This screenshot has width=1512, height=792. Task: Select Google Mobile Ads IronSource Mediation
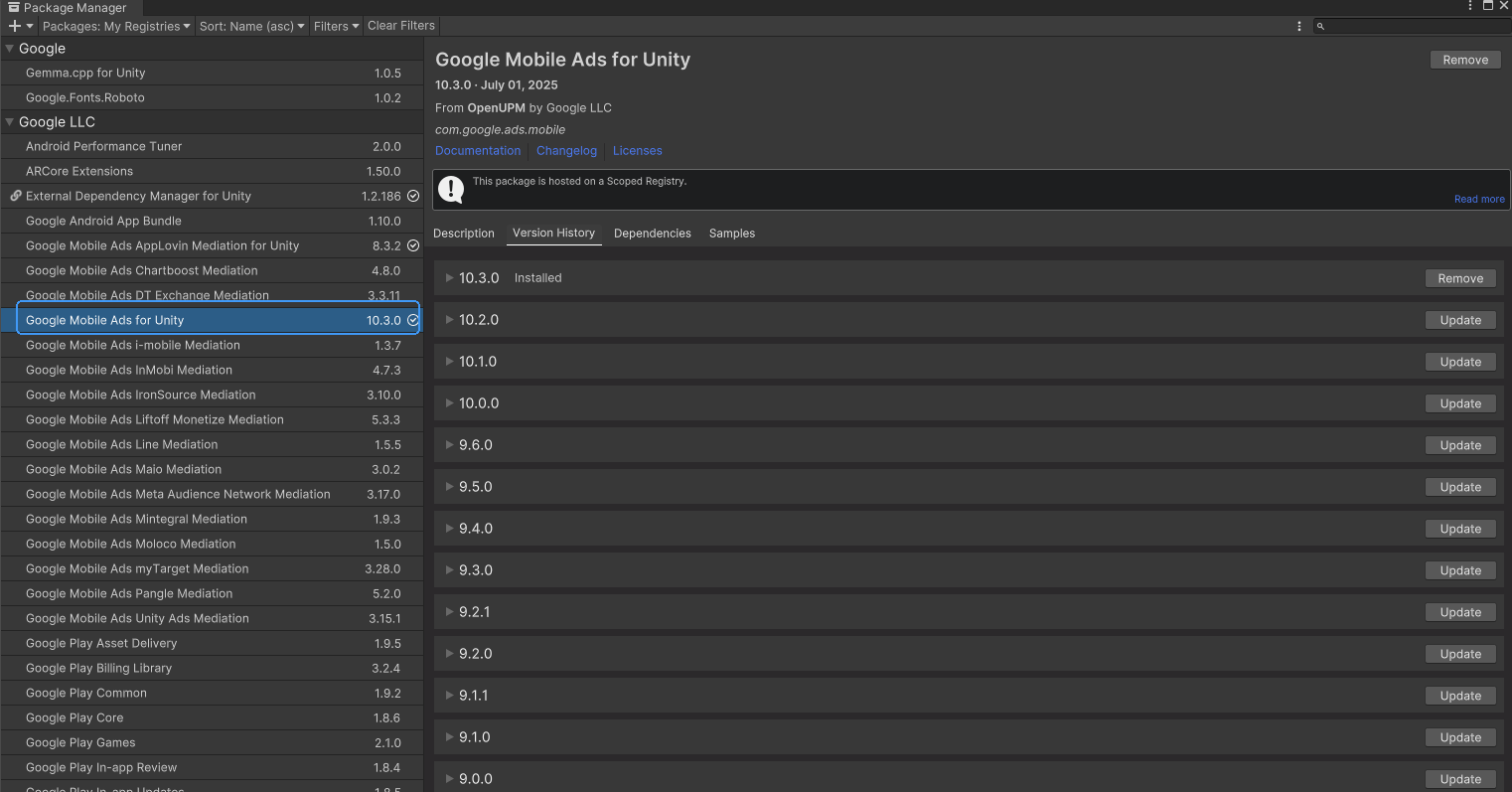212,395
